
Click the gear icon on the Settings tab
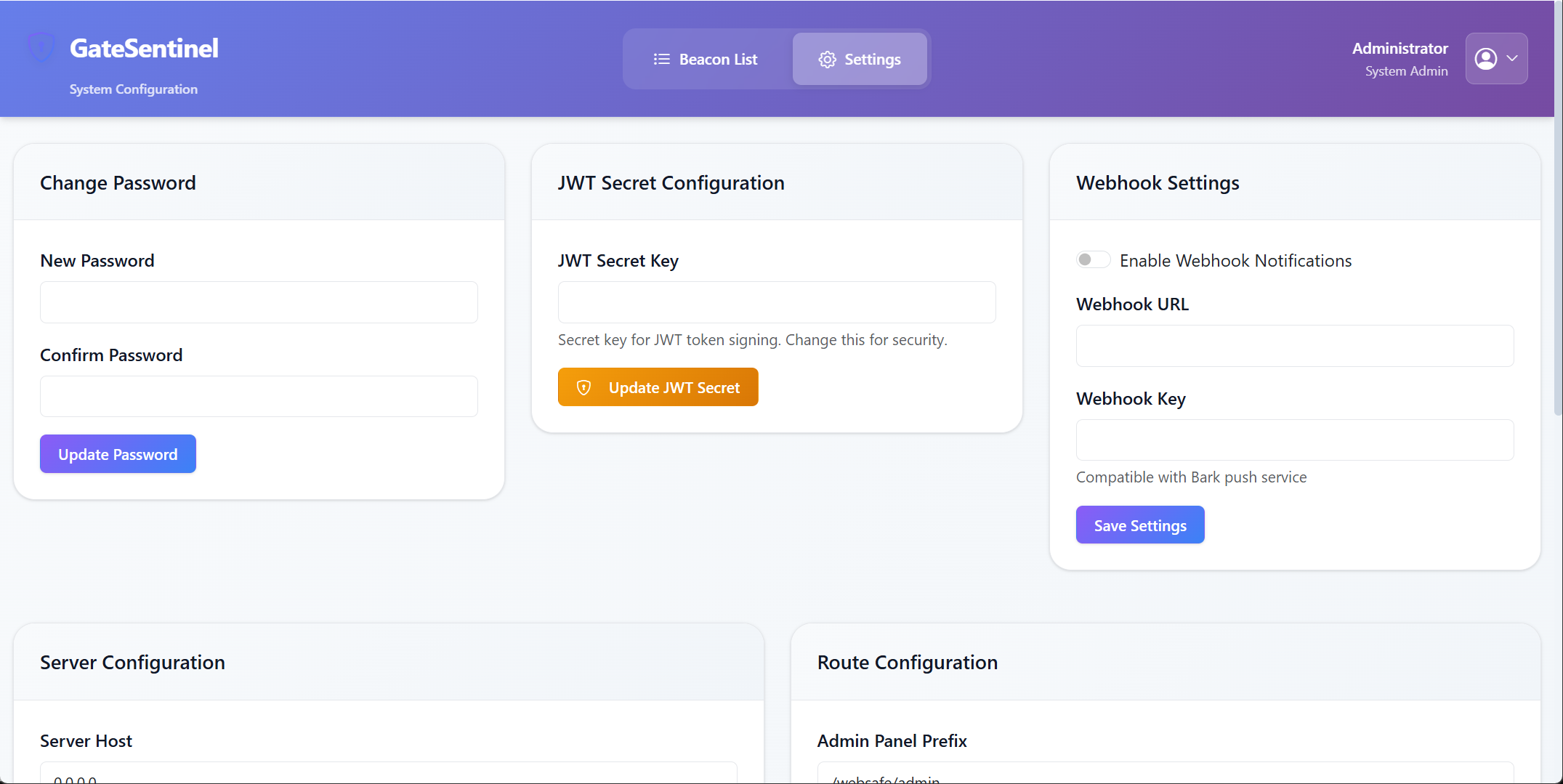[827, 59]
